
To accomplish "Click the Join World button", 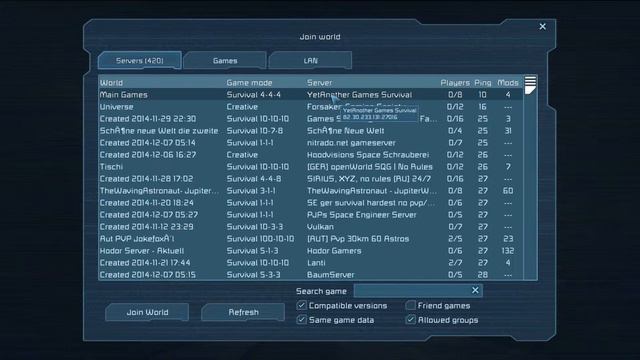I will pyautogui.click(x=147, y=312).
